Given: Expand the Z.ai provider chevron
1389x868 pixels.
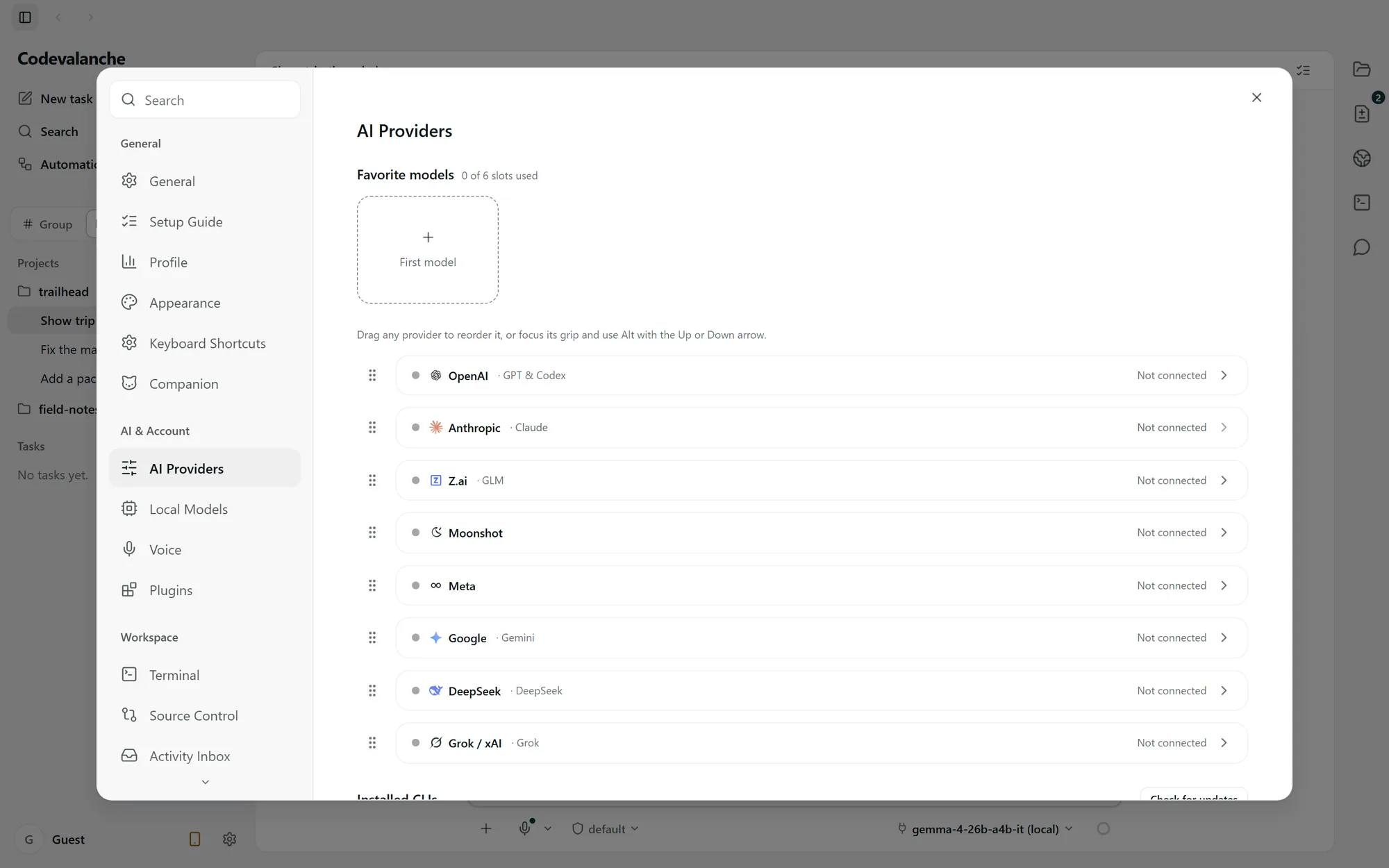Looking at the screenshot, I should (1224, 481).
